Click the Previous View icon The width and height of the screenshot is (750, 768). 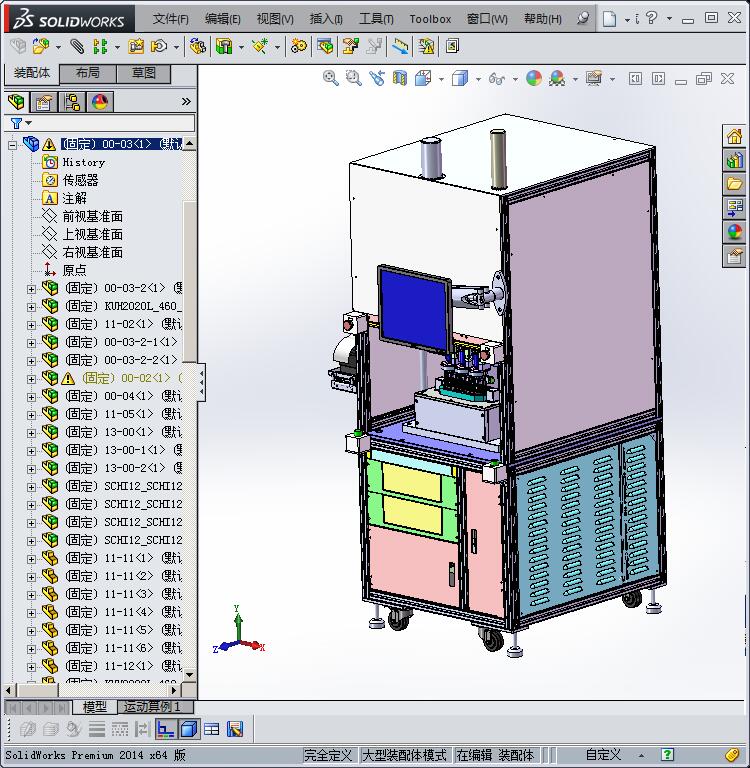click(377, 78)
